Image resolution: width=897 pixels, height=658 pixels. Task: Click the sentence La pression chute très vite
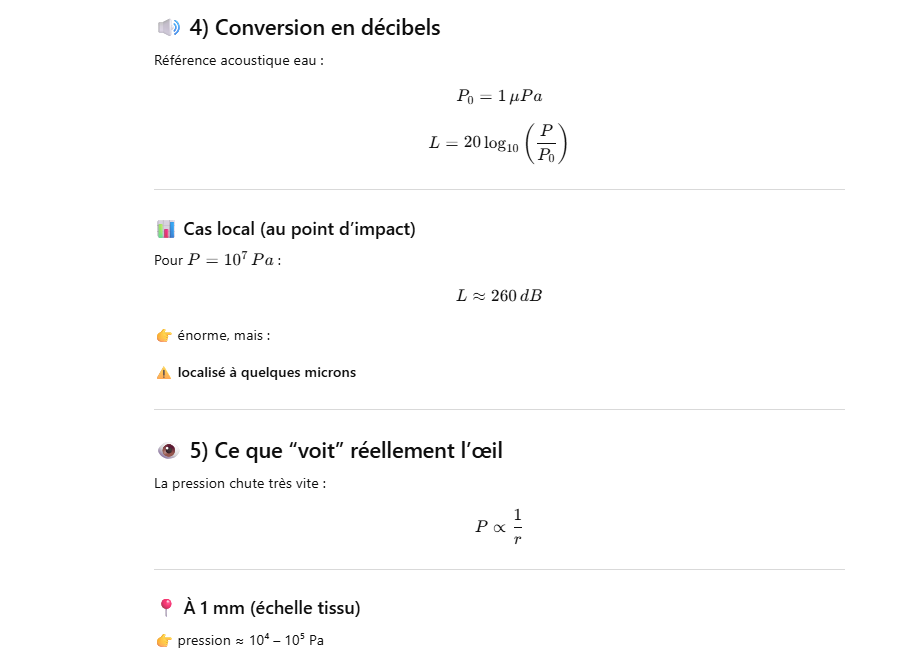tap(240, 484)
